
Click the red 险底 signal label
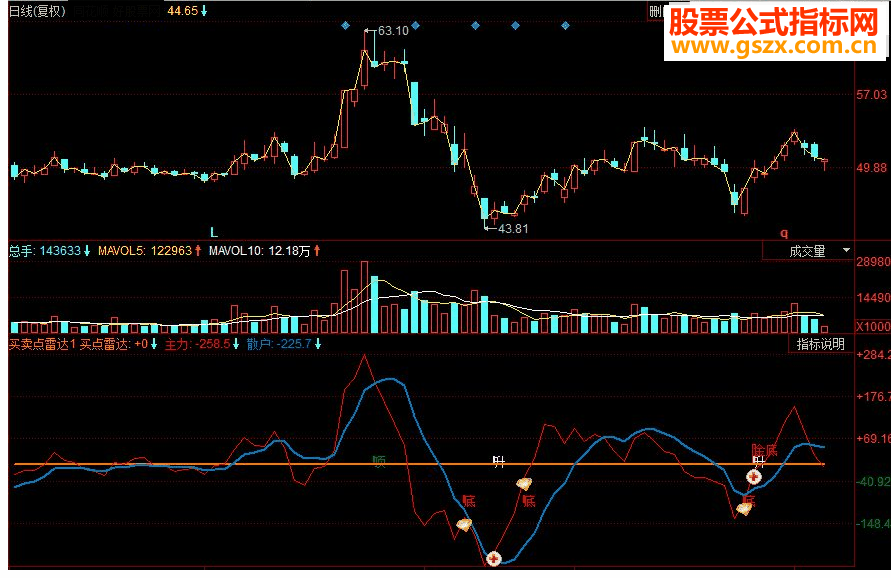(x=764, y=451)
